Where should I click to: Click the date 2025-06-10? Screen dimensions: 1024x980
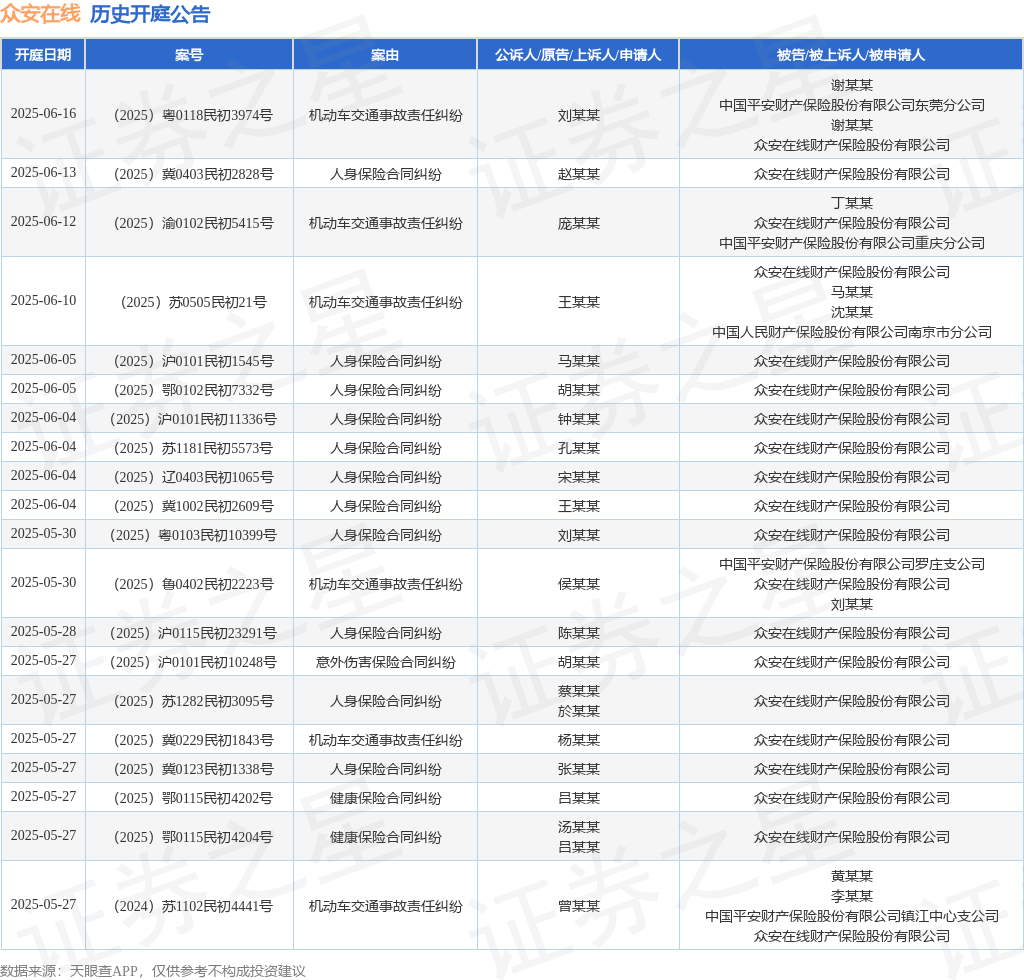[x=43, y=300]
